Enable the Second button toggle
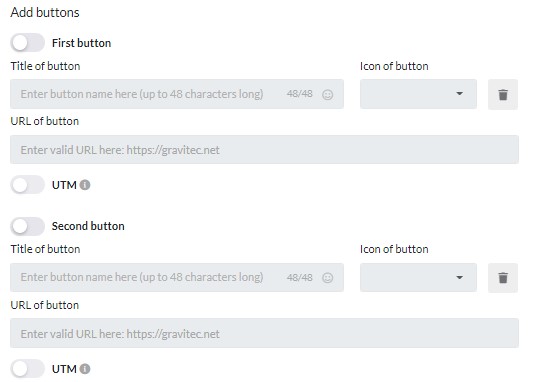The image size is (549, 382). click(x=27, y=226)
